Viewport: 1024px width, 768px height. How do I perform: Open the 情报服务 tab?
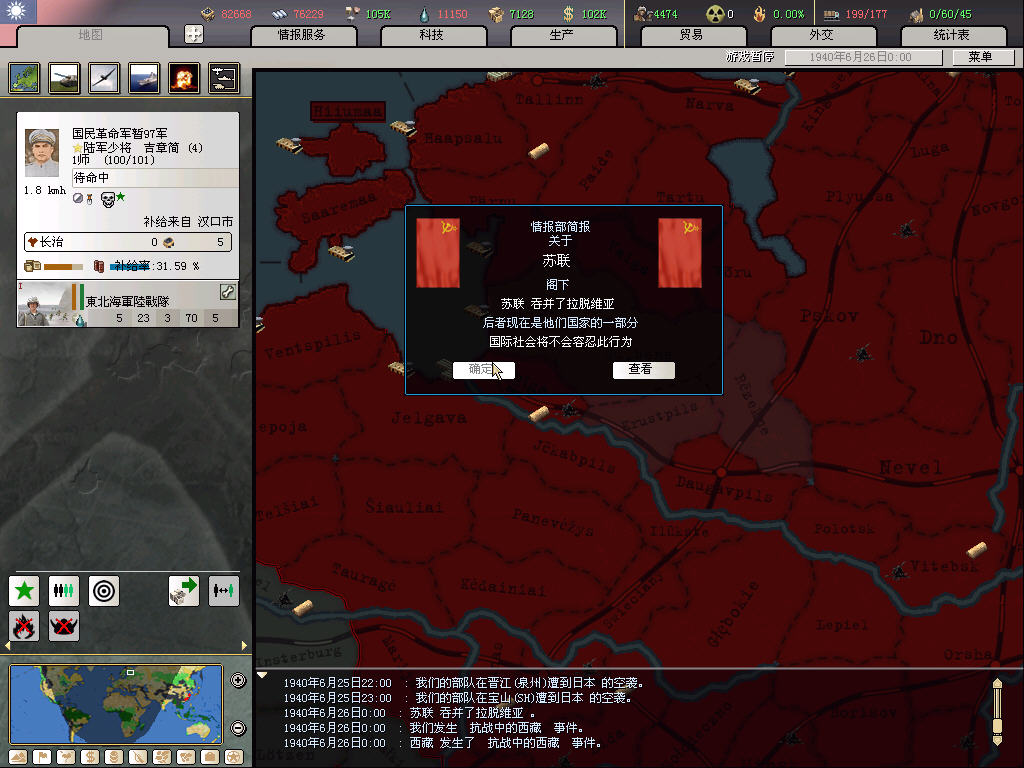(302, 35)
